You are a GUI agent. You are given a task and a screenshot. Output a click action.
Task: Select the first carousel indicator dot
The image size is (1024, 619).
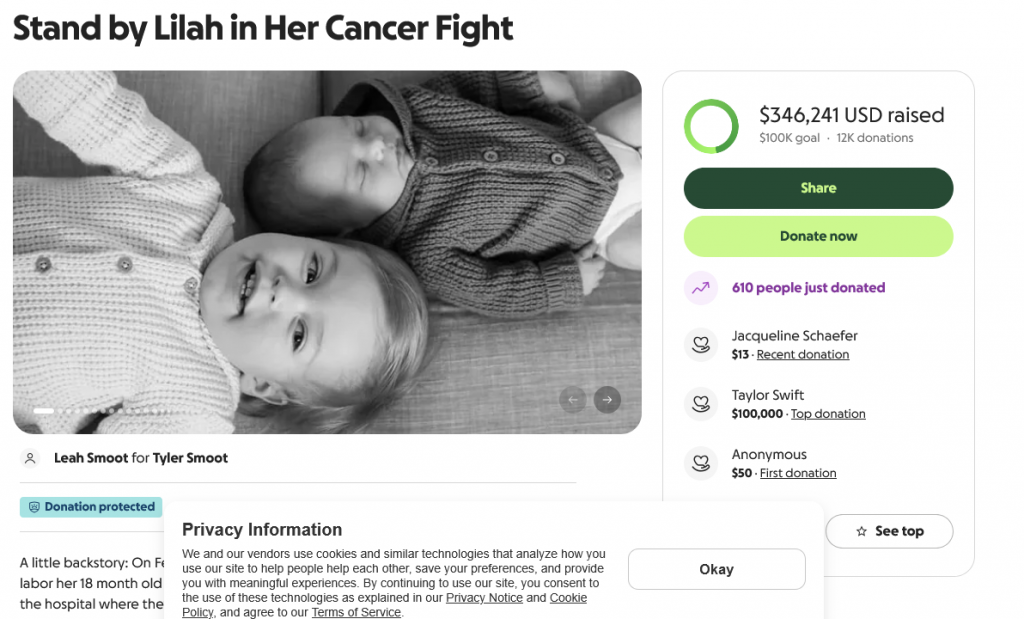tap(43, 411)
